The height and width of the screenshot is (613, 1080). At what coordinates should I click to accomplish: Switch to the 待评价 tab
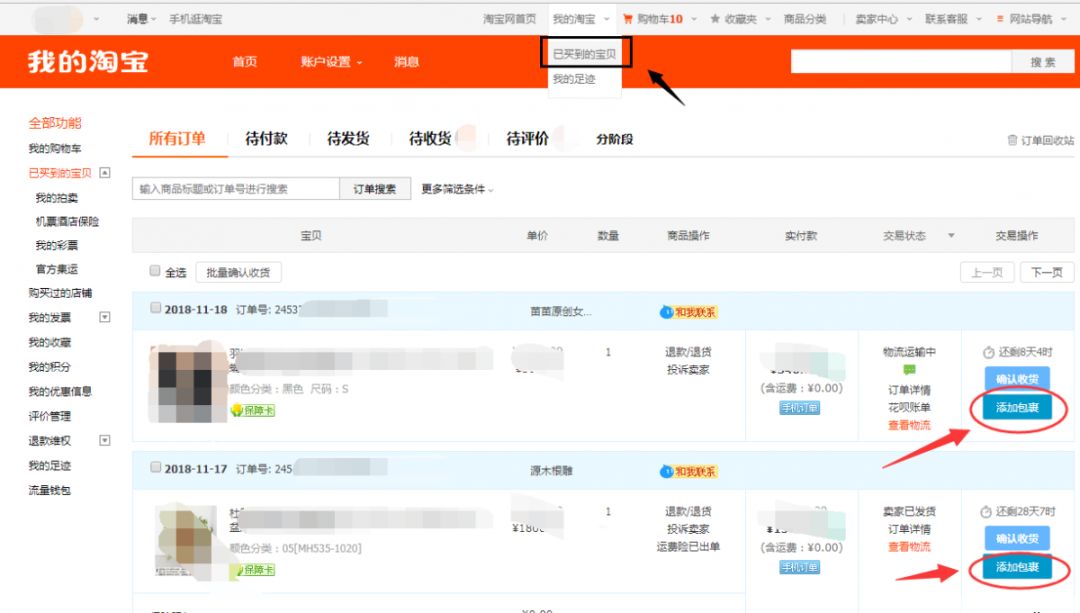(528, 138)
